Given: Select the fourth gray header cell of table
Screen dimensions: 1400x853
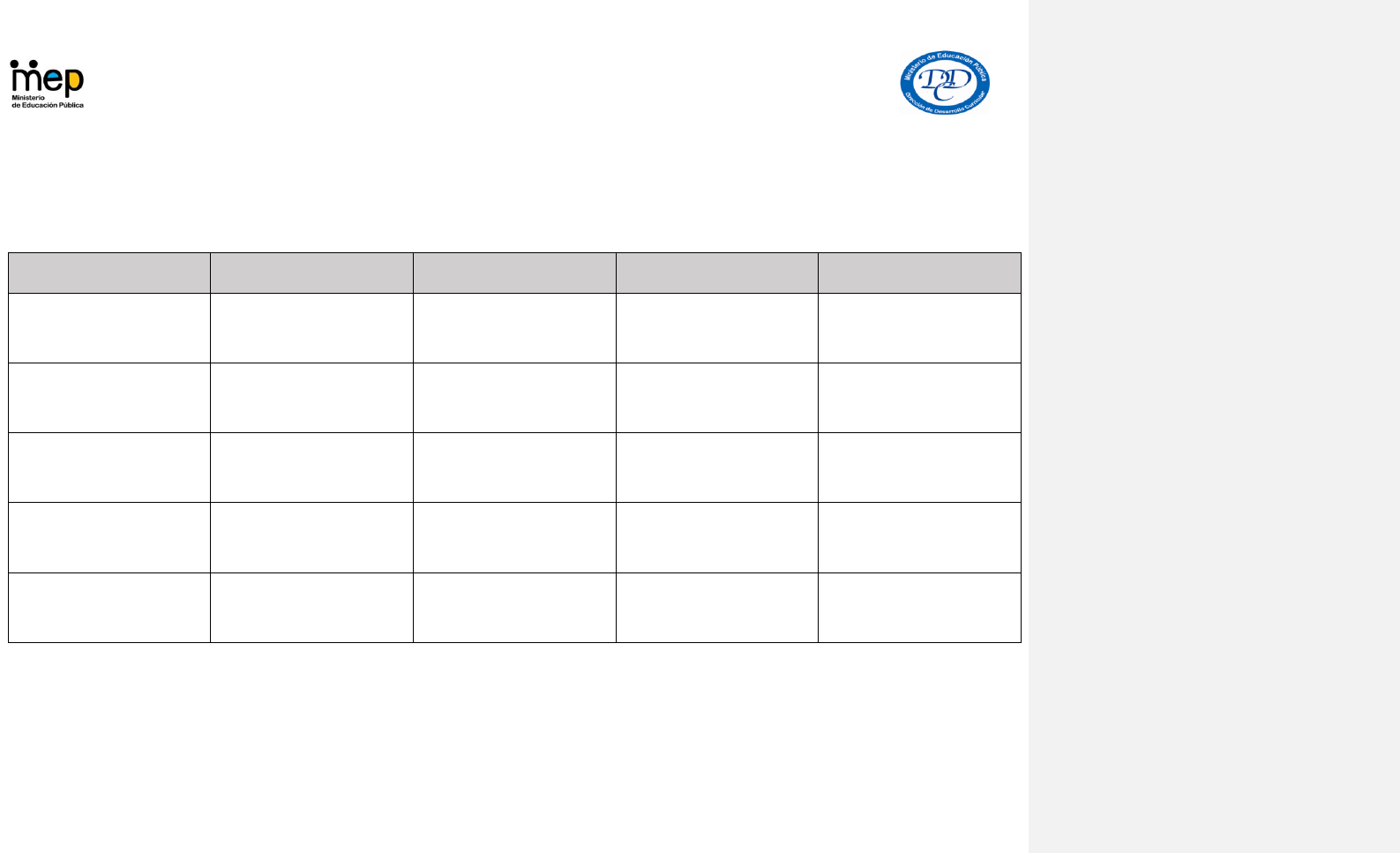Looking at the screenshot, I should point(717,273).
